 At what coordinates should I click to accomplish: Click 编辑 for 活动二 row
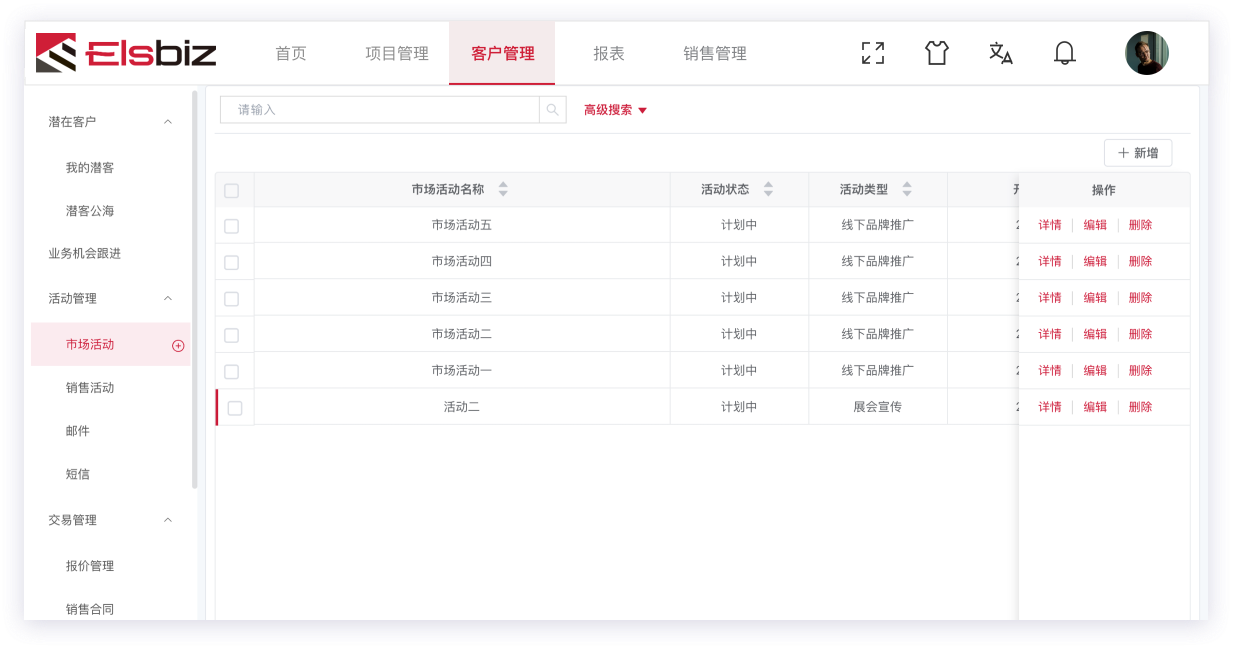click(1095, 407)
